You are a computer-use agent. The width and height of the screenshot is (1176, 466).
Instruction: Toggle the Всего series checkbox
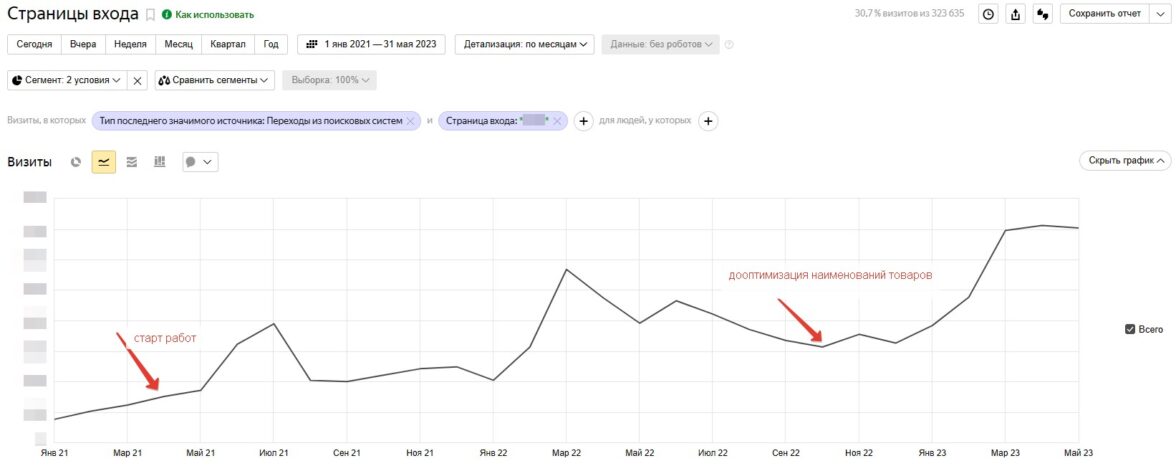[1130, 329]
